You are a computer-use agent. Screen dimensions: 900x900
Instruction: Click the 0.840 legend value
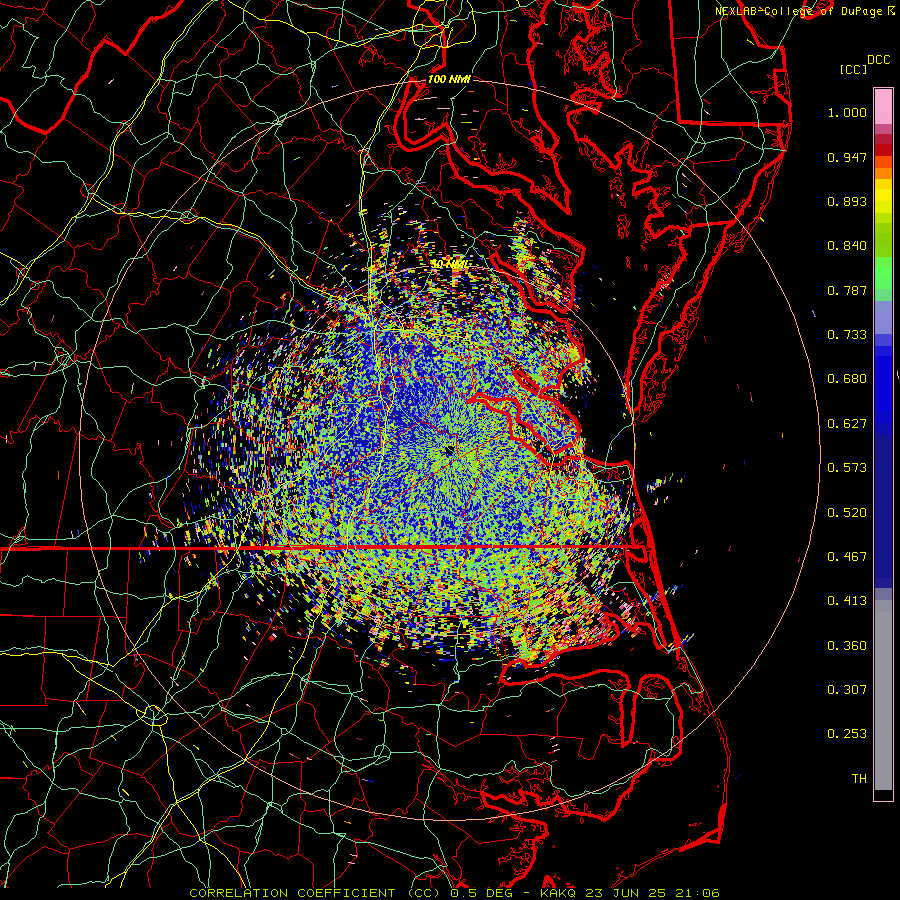tap(847, 246)
